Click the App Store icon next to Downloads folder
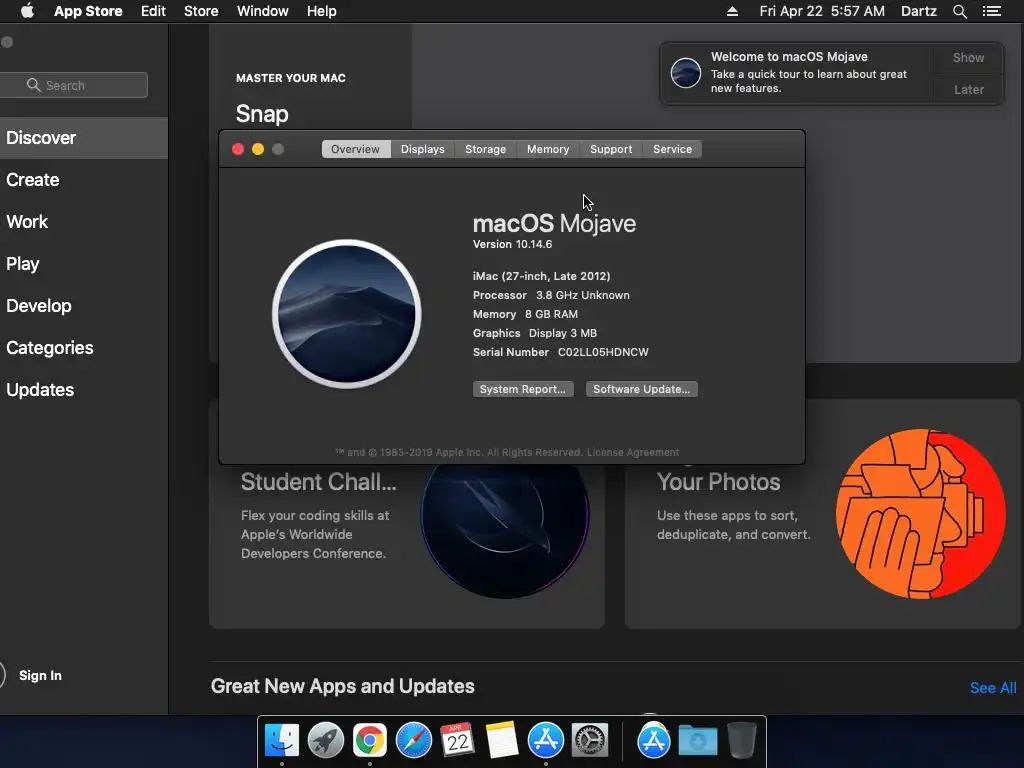The width and height of the screenshot is (1024, 768). 654,740
